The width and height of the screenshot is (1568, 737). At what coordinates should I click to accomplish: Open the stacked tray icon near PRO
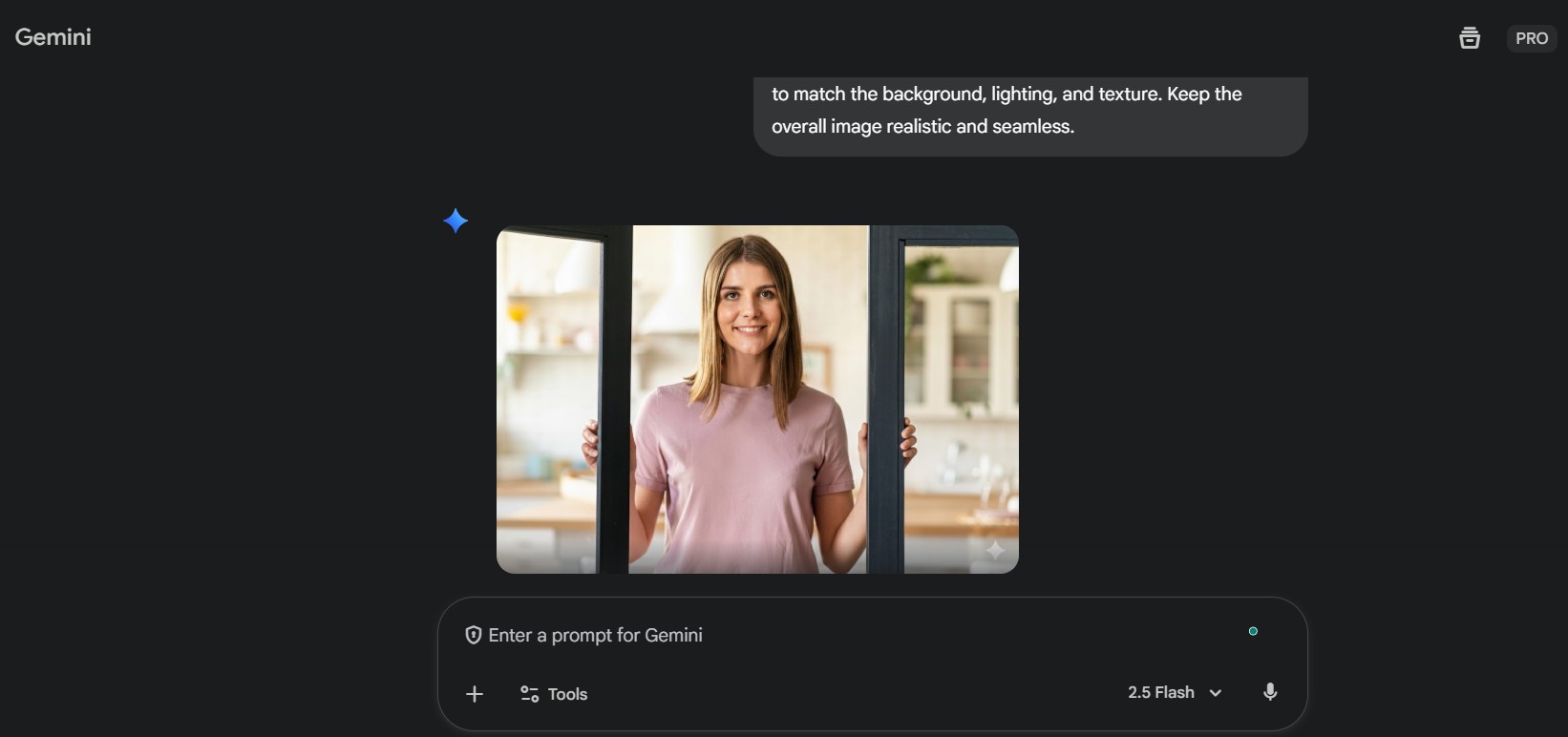coord(1470,38)
